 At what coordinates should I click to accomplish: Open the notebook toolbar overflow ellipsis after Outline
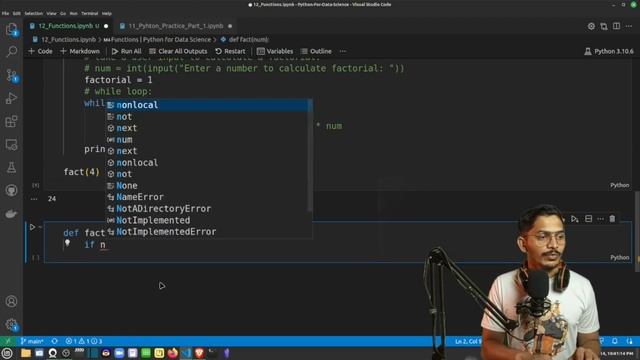[343, 51]
